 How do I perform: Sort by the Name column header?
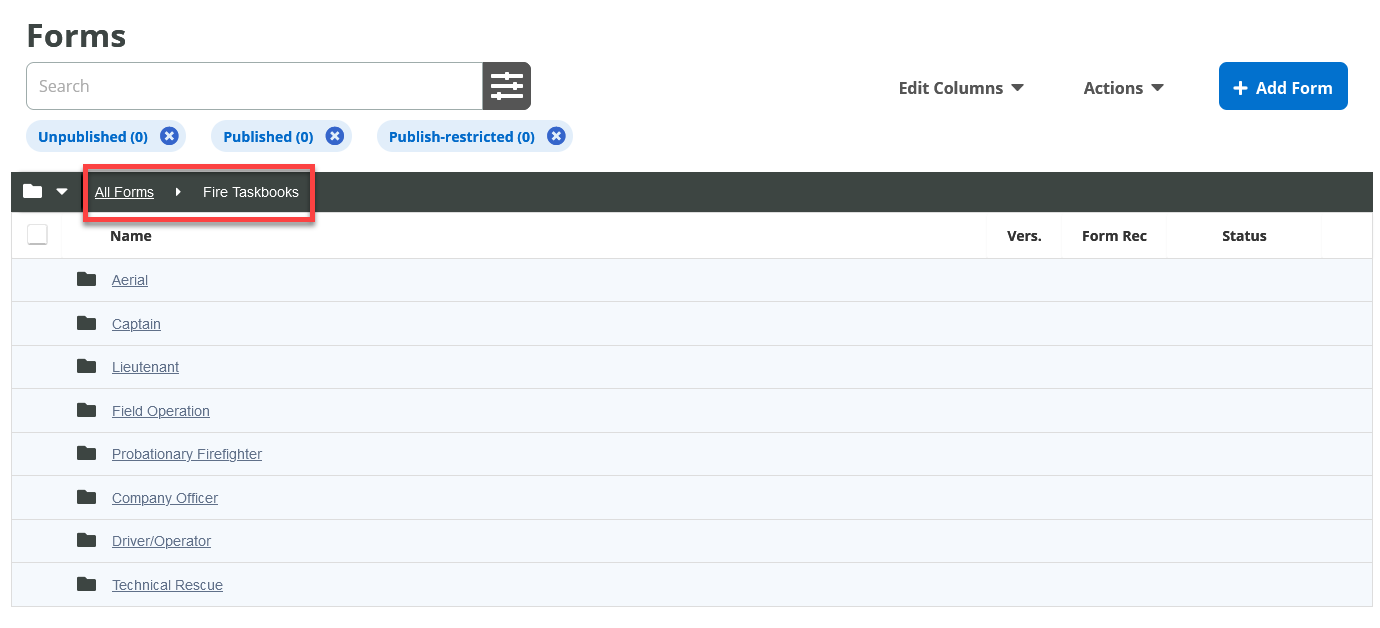(131, 236)
